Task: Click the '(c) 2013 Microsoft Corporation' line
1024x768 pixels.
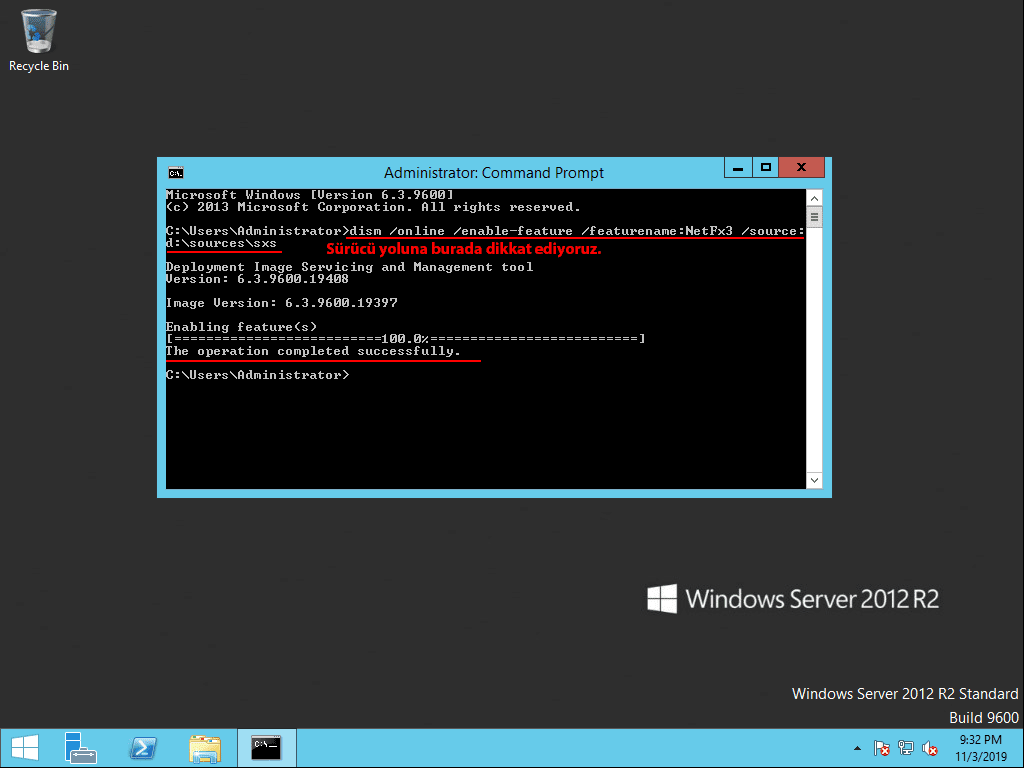Action: point(373,207)
